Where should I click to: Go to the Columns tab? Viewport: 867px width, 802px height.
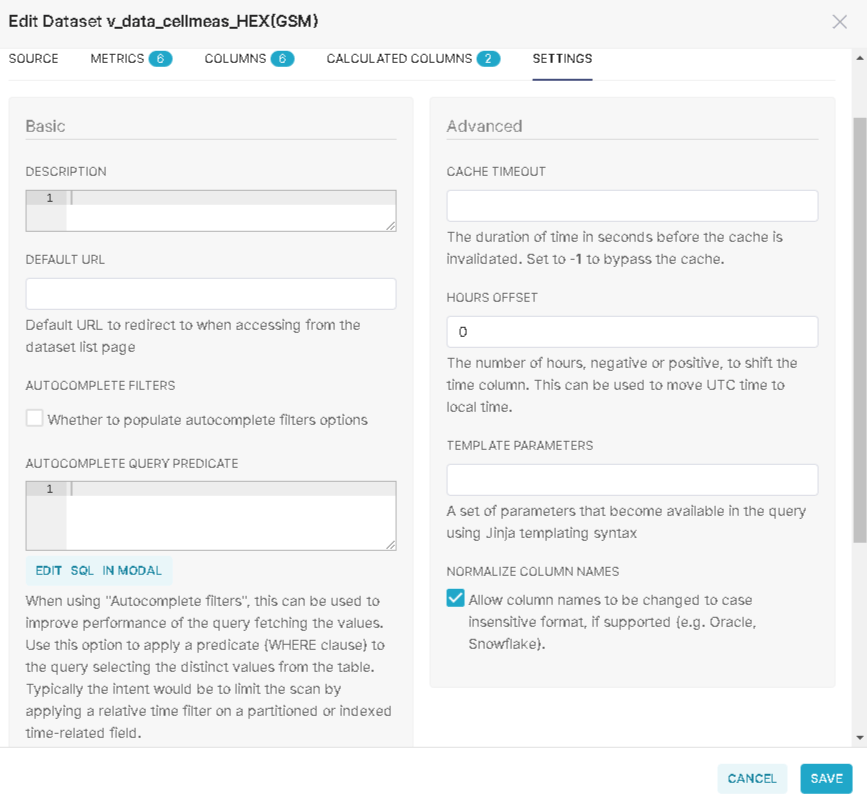click(x=248, y=59)
